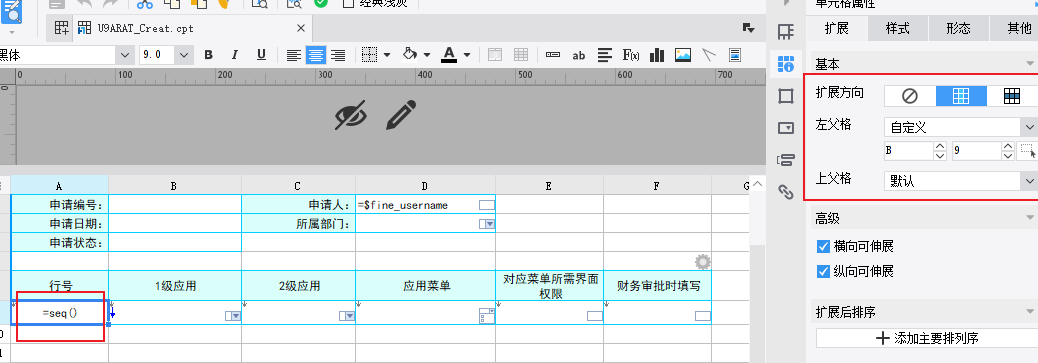
Task: Insert rich text element
Action: pyautogui.click(x=604, y=55)
